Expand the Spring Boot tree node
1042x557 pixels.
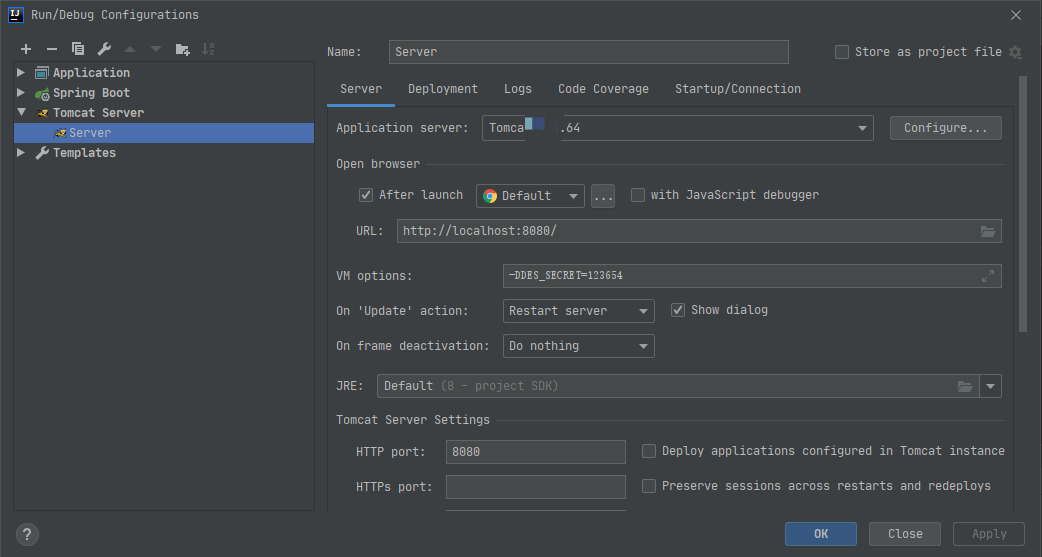coord(21,92)
